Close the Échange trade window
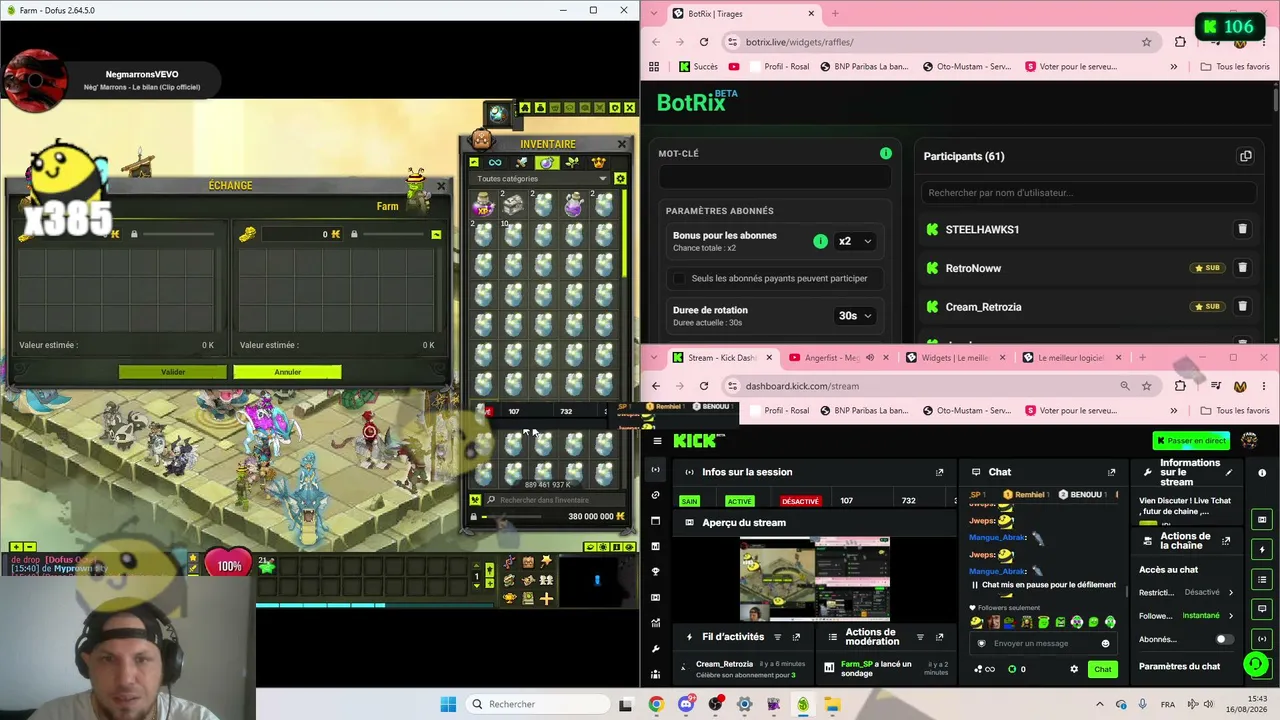The height and width of the screenshot is (720, 1280). [x=441, y=185]
